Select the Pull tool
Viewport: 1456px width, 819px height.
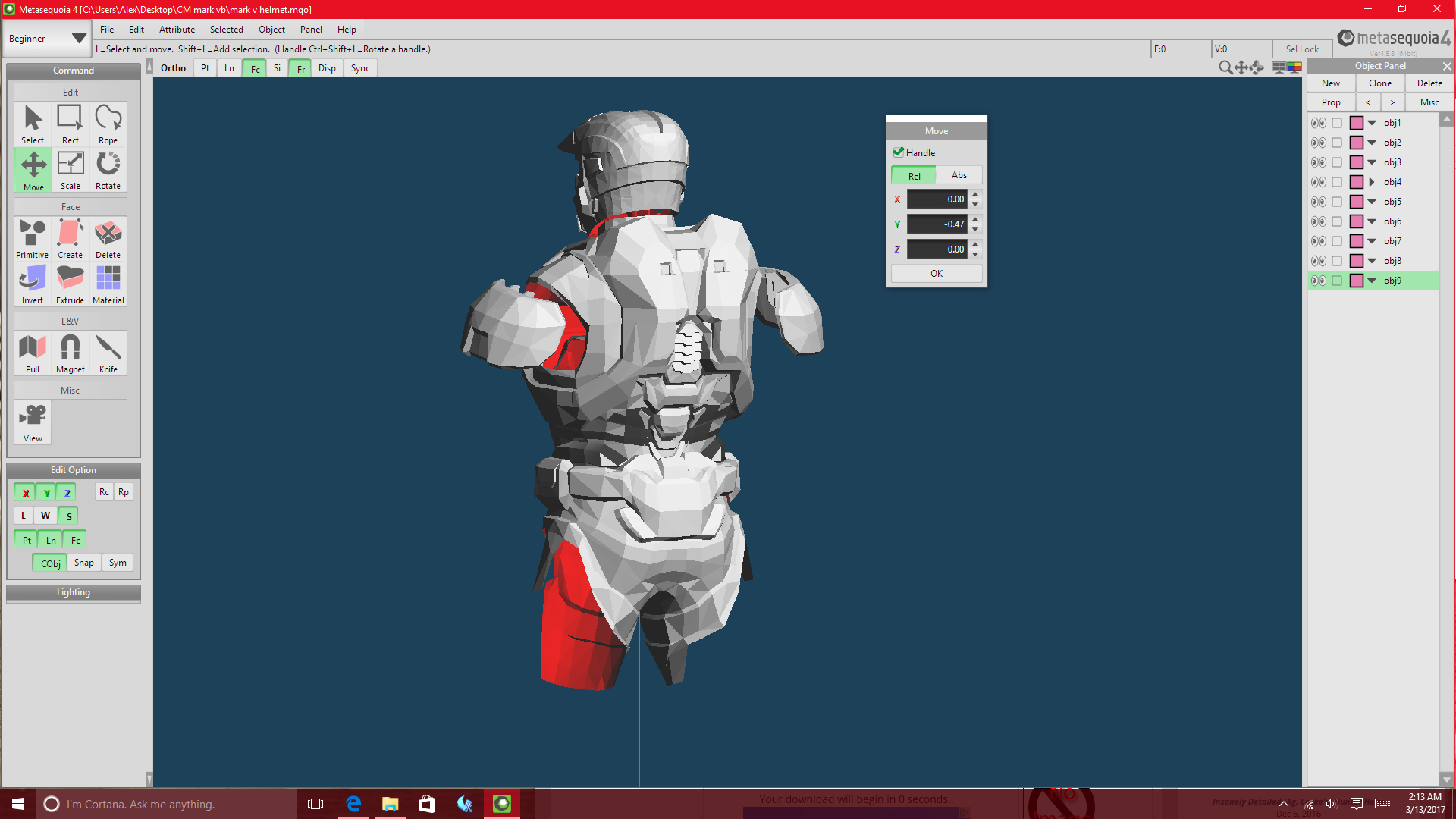pos(33,353)
